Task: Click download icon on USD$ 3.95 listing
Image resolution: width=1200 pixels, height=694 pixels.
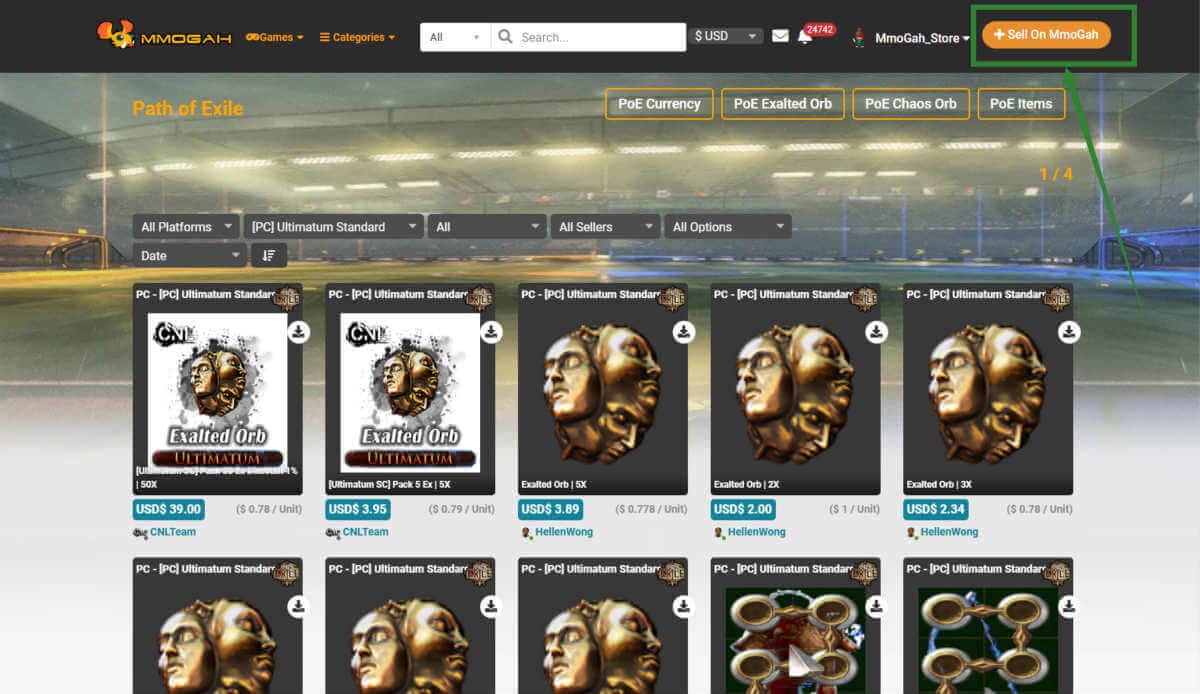Action: point(491,332)
